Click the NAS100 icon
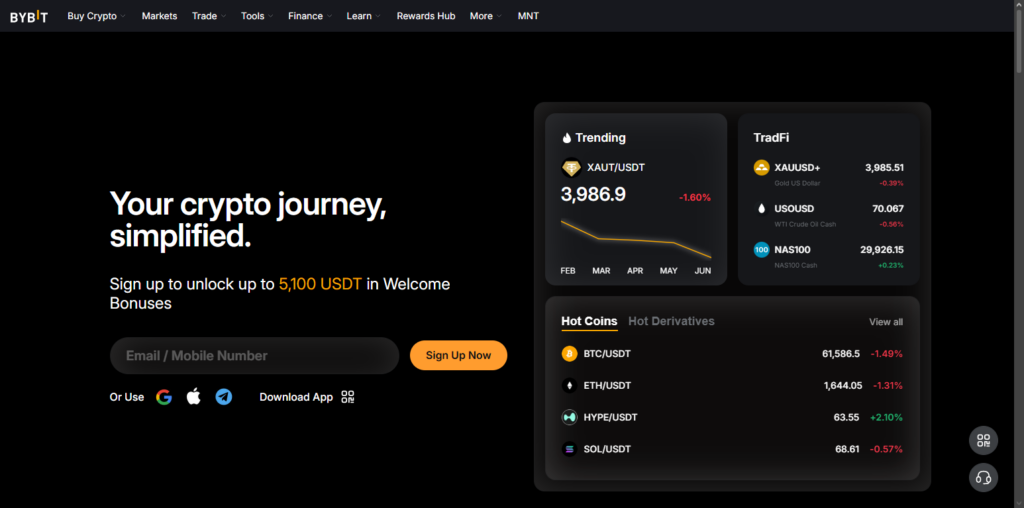 click(x=761, y=249)
